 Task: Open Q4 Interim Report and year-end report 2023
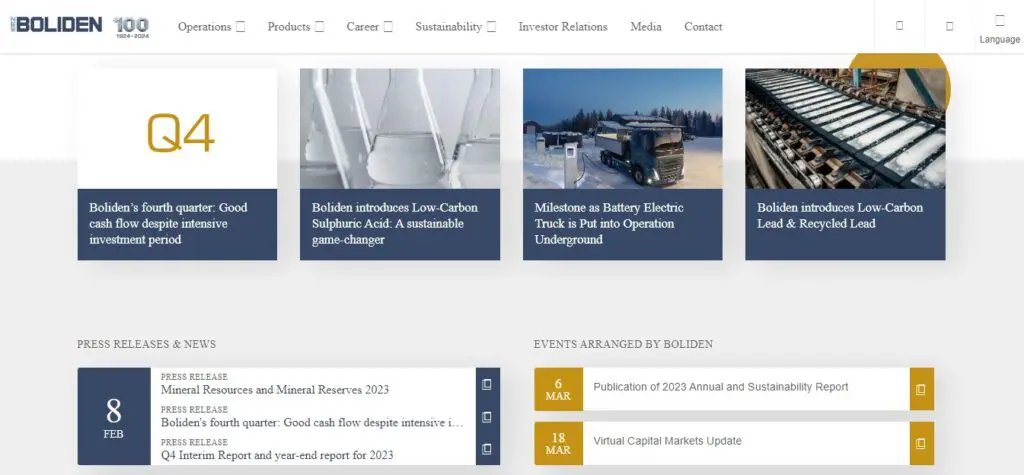[277, 455]
